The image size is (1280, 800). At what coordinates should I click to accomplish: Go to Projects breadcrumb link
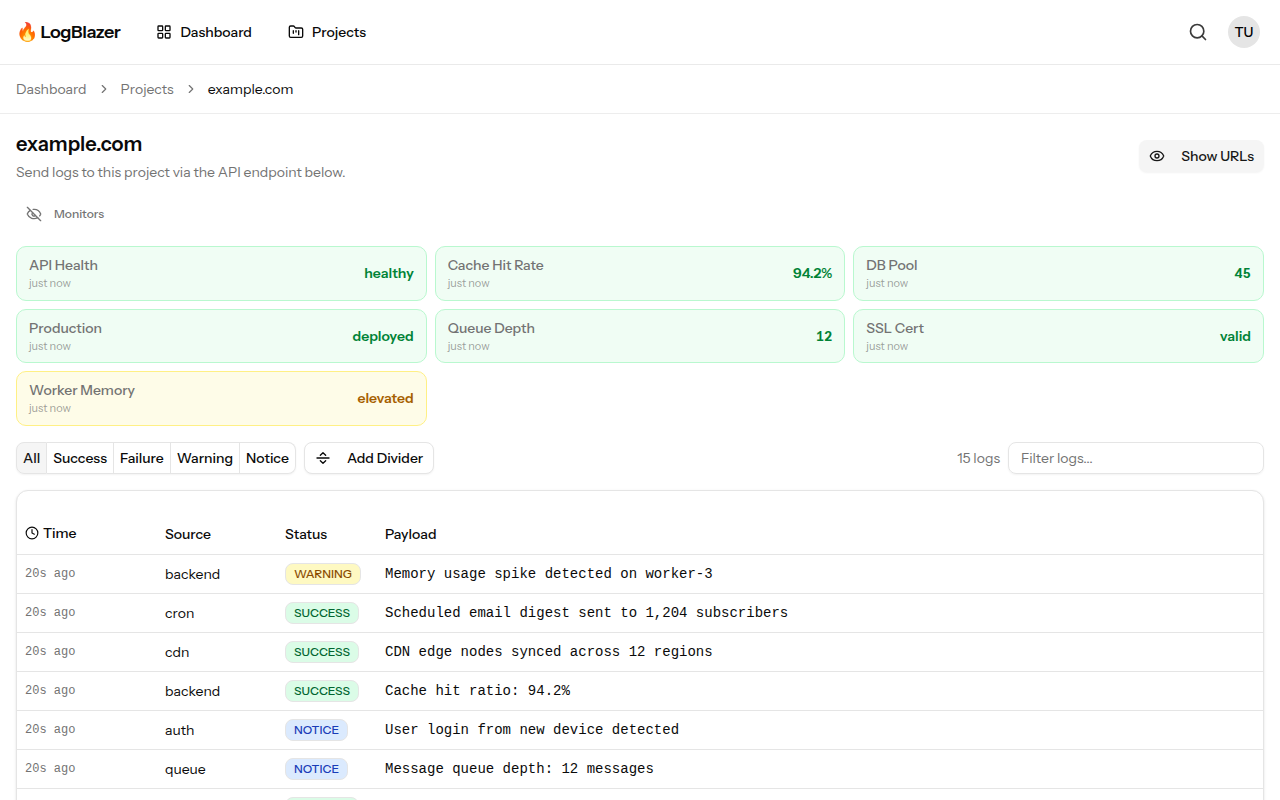point(147,89)
